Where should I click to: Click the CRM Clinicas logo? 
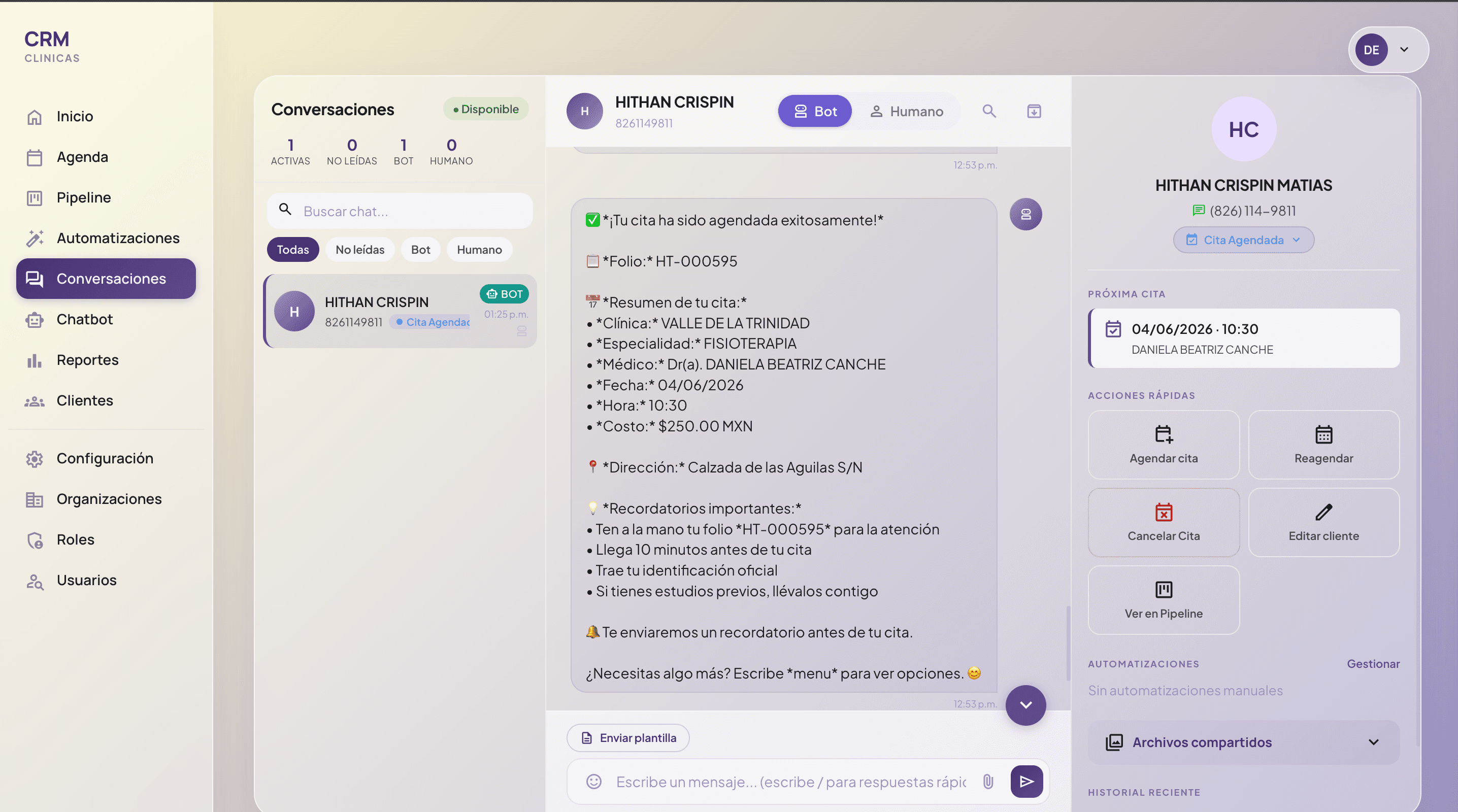tap(52, 46)
